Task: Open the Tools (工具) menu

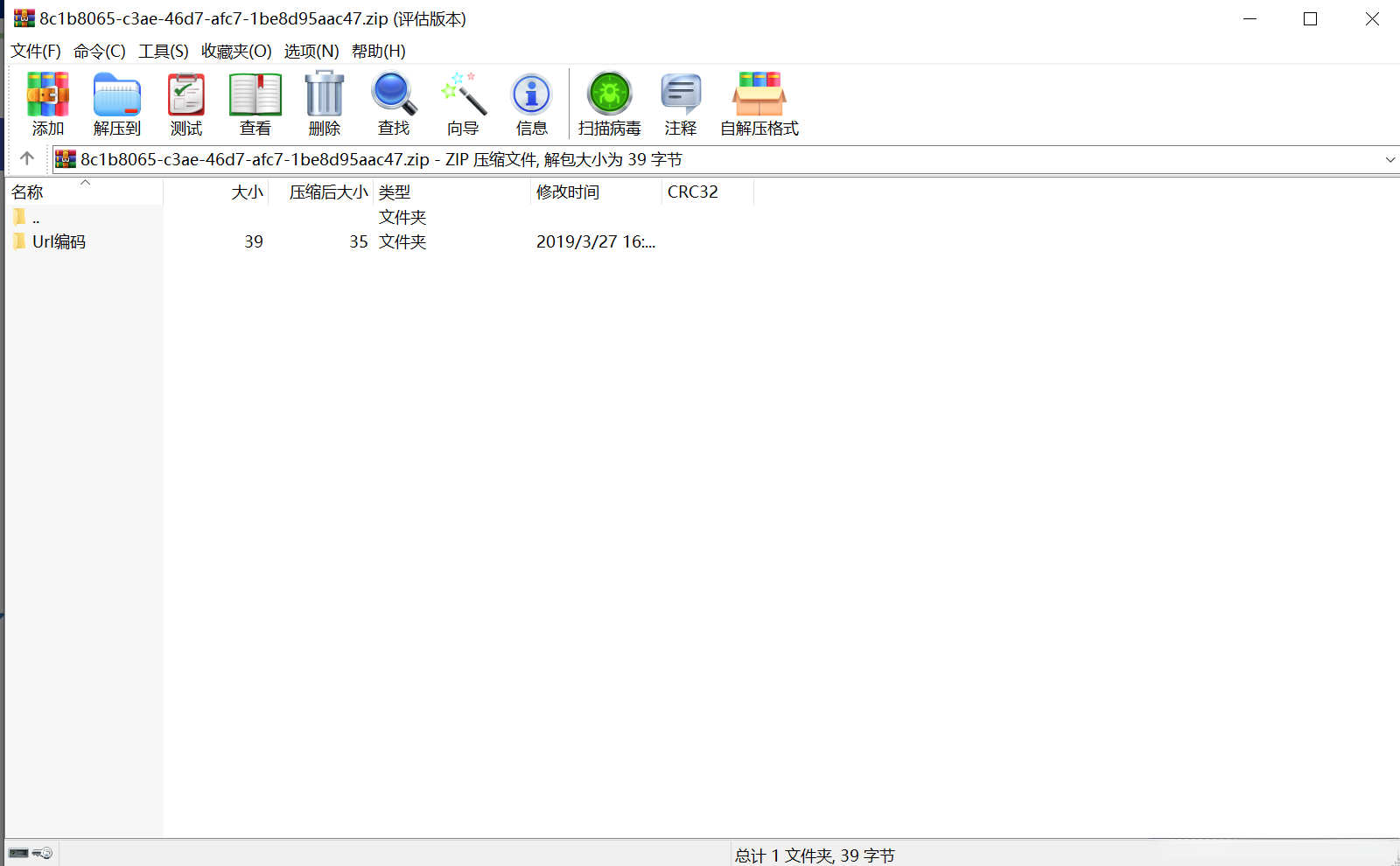Action: point(164,51)
